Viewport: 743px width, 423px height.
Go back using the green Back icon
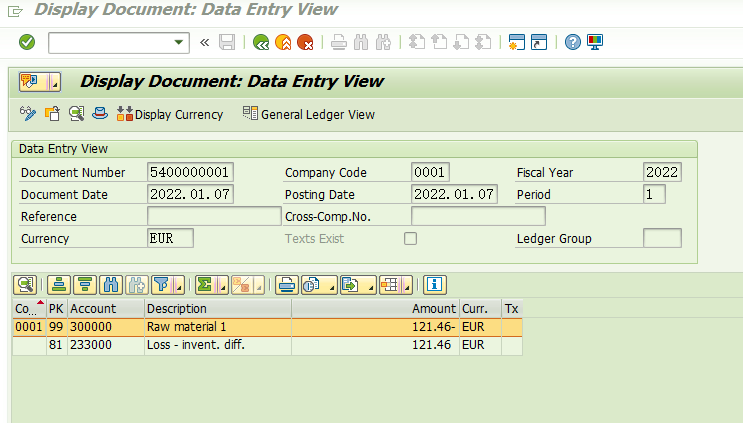click(x=261, y=42)
